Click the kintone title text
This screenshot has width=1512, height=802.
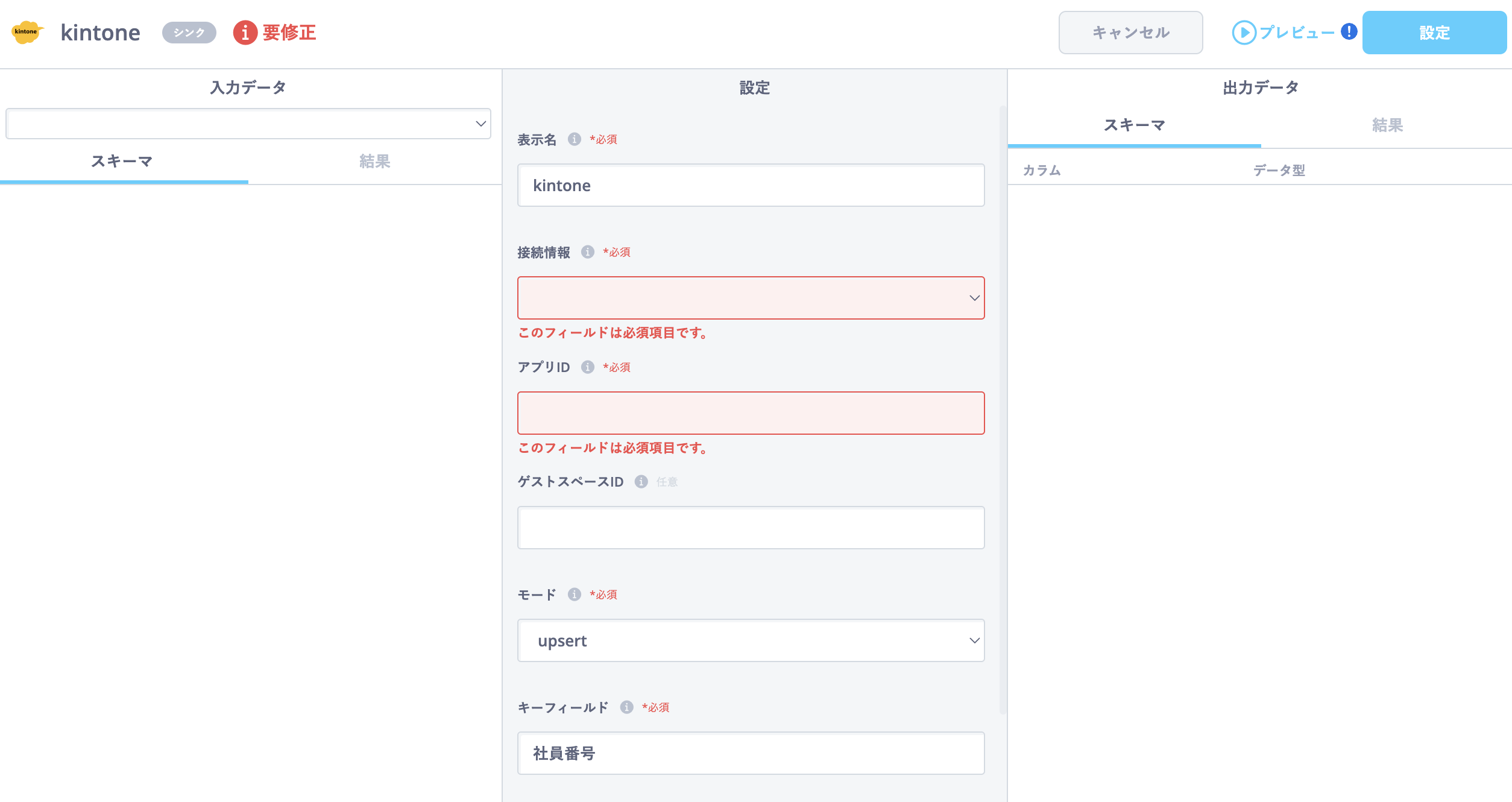point(100,33)
